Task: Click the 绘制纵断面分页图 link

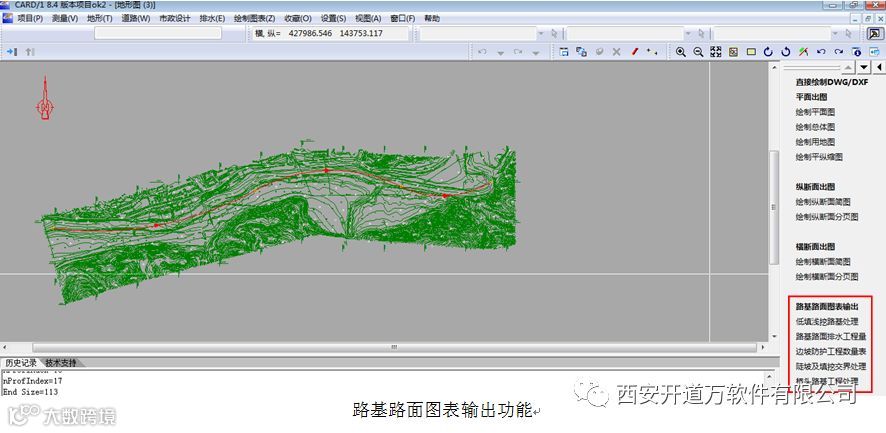Action: [827, 216]
